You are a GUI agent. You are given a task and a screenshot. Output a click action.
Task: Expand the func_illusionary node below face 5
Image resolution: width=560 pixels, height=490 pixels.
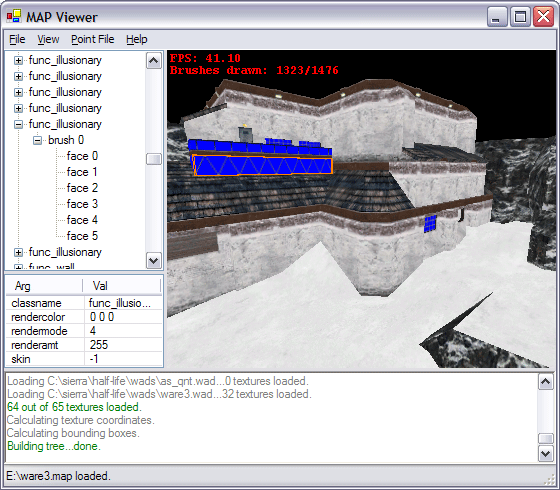18,252
